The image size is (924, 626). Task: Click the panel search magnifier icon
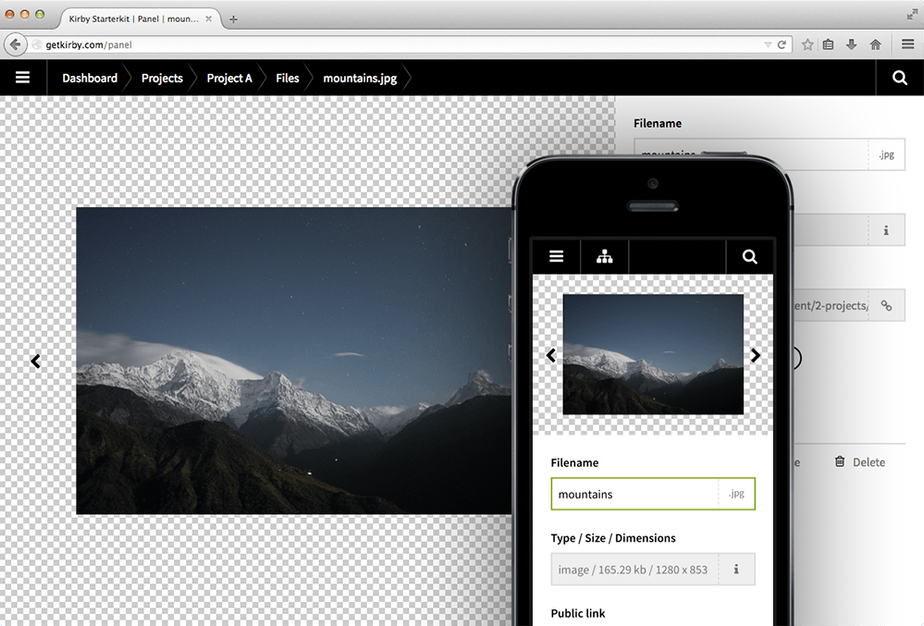[899, 78]
